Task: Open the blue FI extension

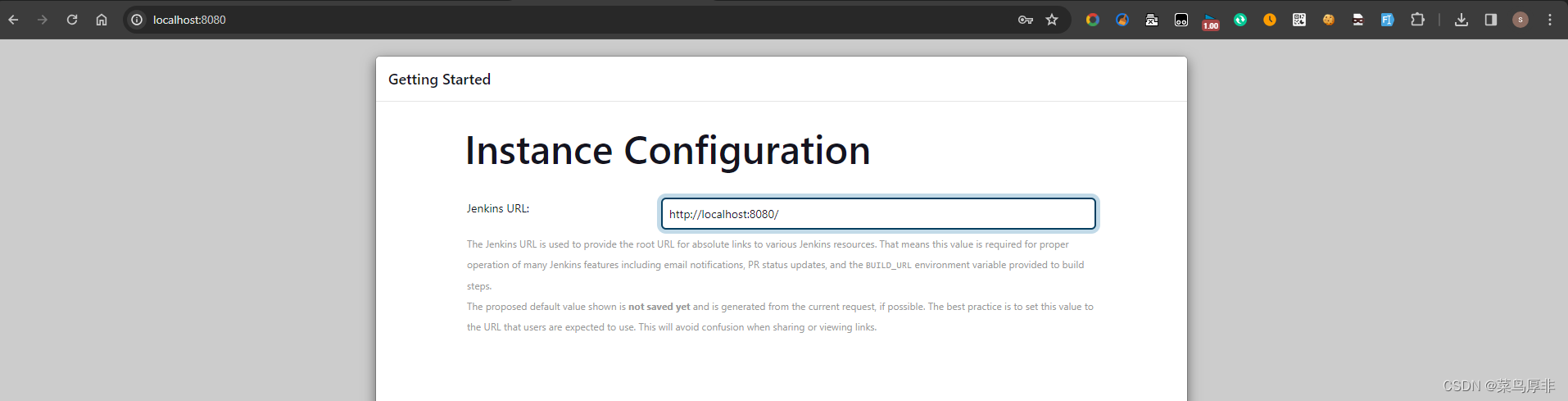Action: pos(1388,20)
